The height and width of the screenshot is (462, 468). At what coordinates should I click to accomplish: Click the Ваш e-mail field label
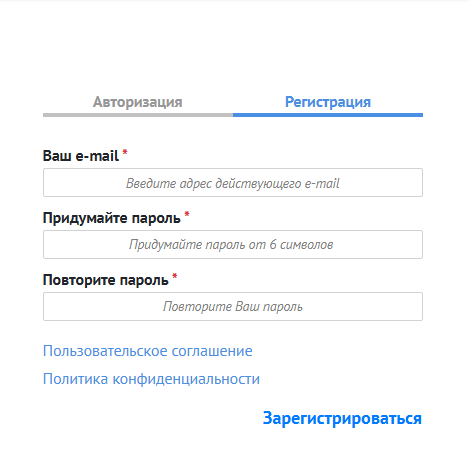81,156
